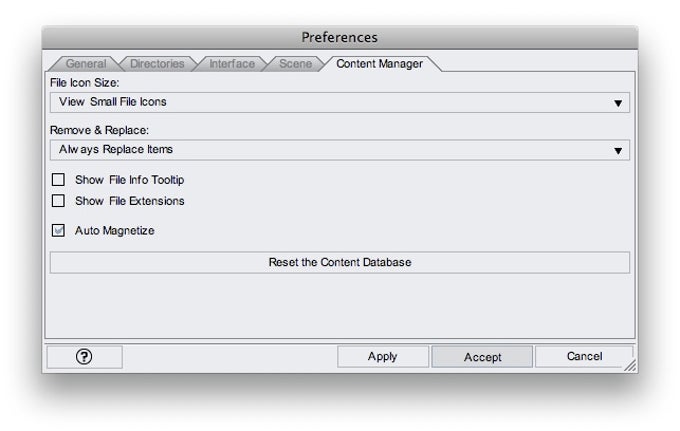Screen dimensions: 680x431
Task: Confirm changes with the Accept button
Action: coord(482,357)
